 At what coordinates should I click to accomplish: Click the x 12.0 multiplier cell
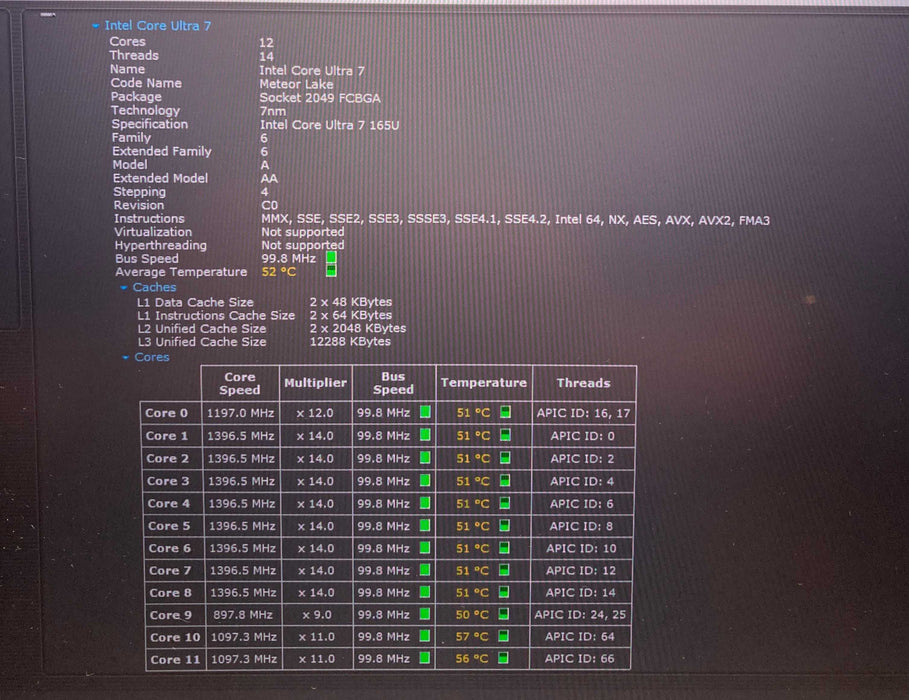coord(315,413)
